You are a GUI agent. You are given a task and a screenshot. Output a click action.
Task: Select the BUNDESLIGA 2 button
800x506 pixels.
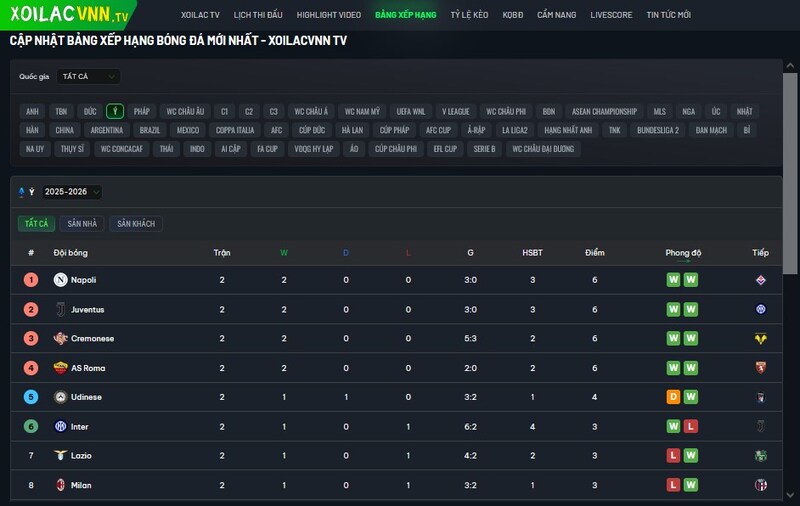tap(658, 130)
